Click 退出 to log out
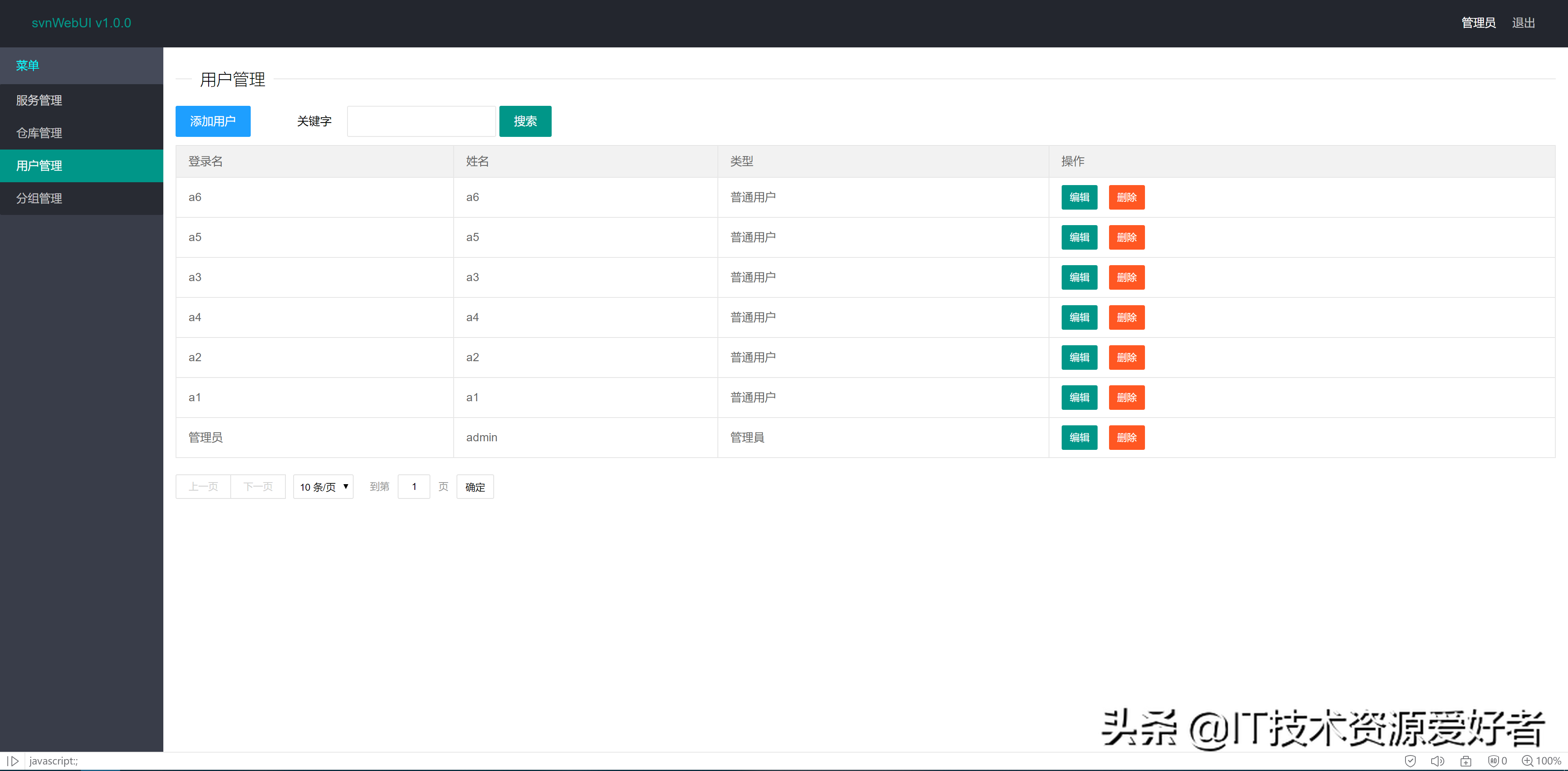Image resolution: width=1568 pixels, height=771 pixels. click(1523, 22)
